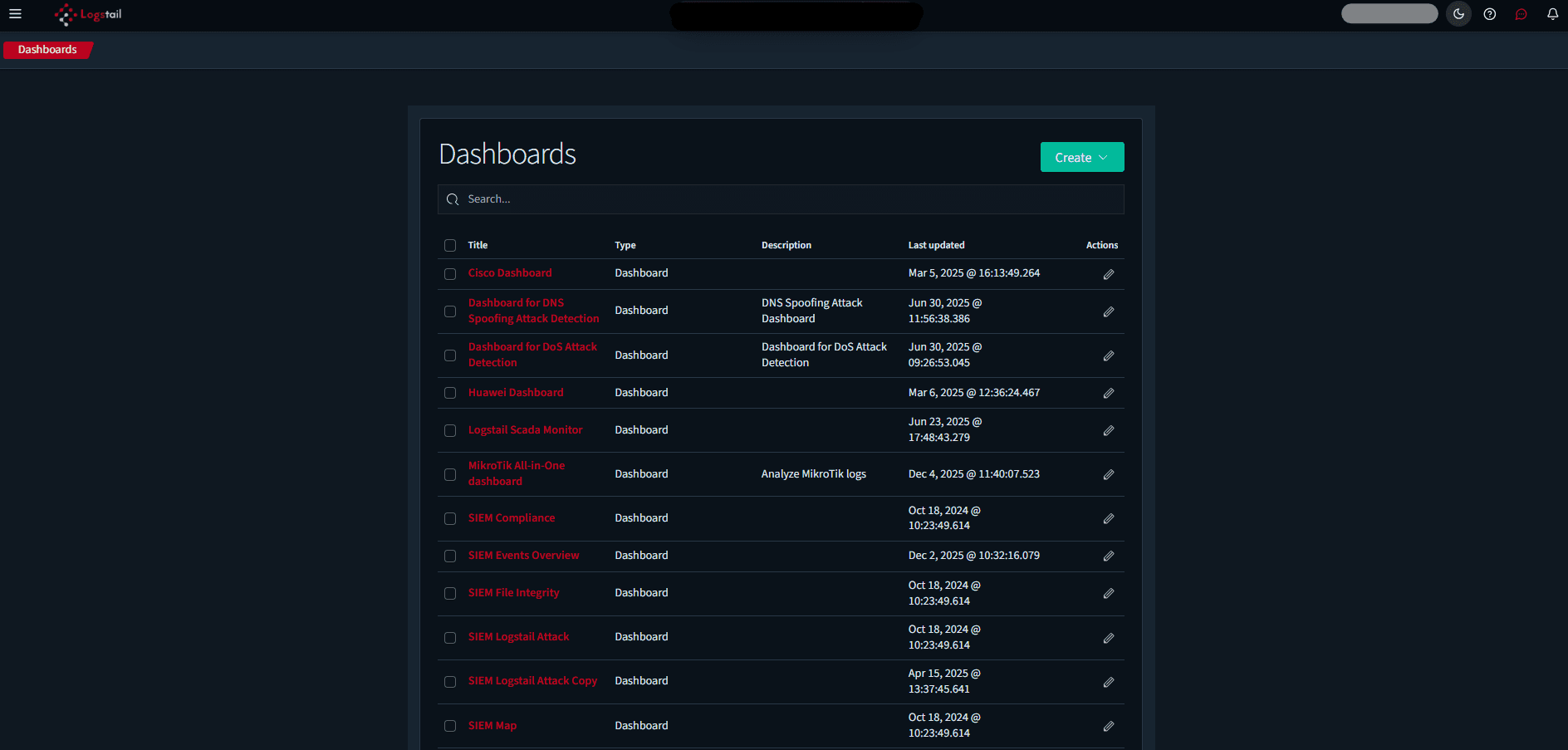Tick the select-all checkbox in table header
This screenshot has height=750, width=1568.
point(450,245)
